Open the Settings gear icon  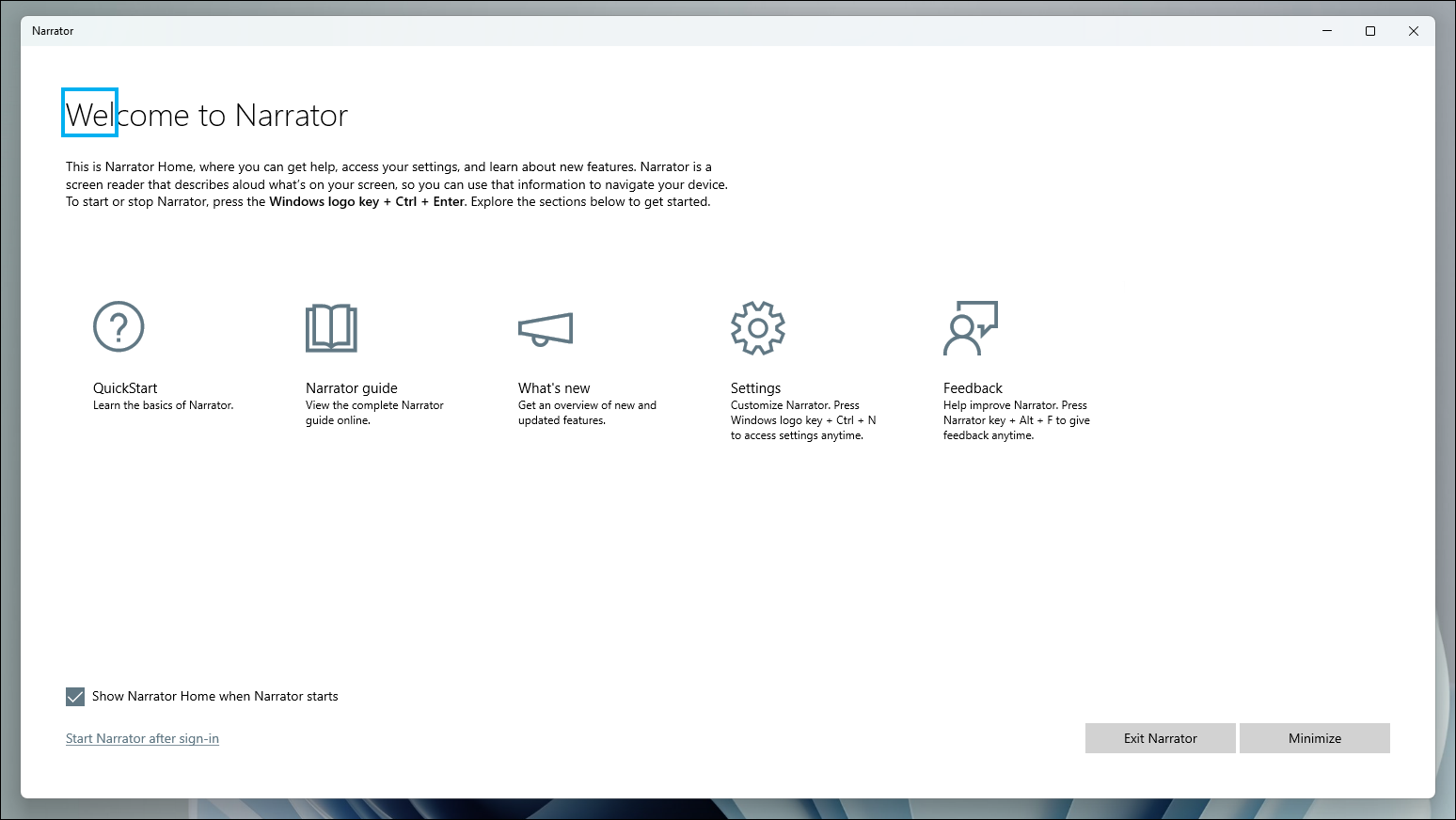(x=758, y=327)
